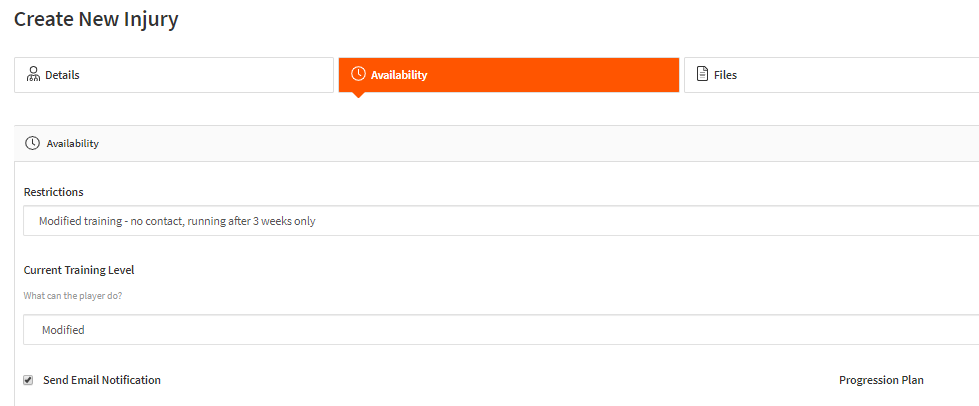The image size is (979, 406).
Task: Click the clock icon in Availability section header
Action: pos(32,143)
